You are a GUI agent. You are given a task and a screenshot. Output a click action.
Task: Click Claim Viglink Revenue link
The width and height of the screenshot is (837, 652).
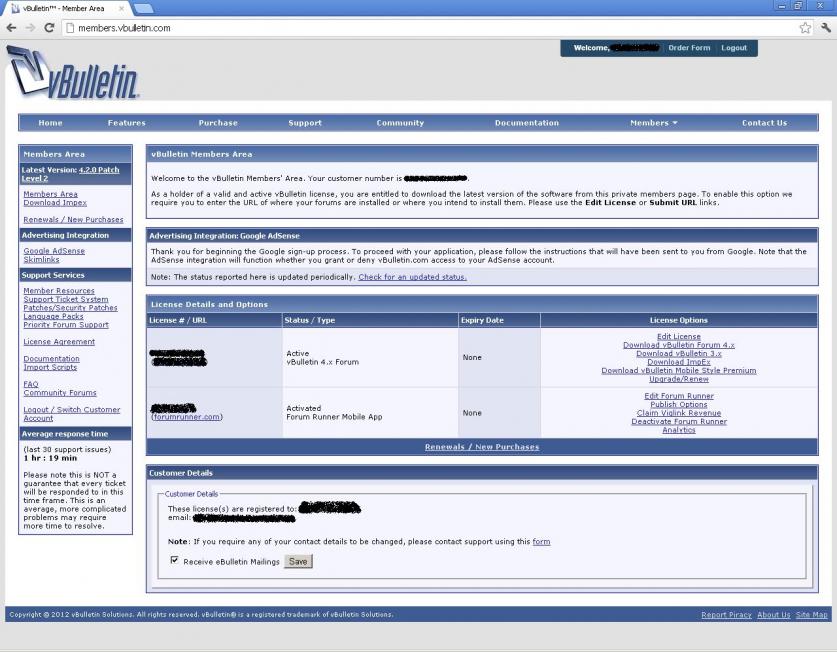click(678, 413)
